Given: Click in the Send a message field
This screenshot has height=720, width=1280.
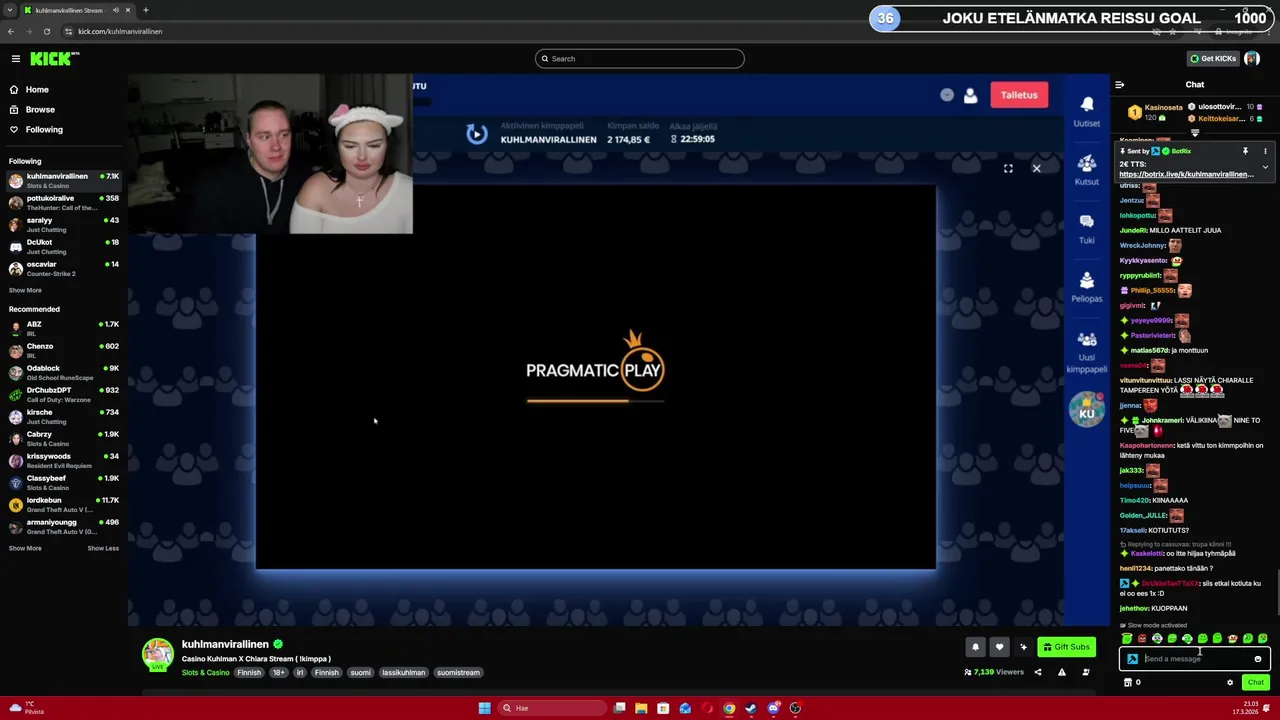Looking at the screenshot, I should (x=1195, y=659).
